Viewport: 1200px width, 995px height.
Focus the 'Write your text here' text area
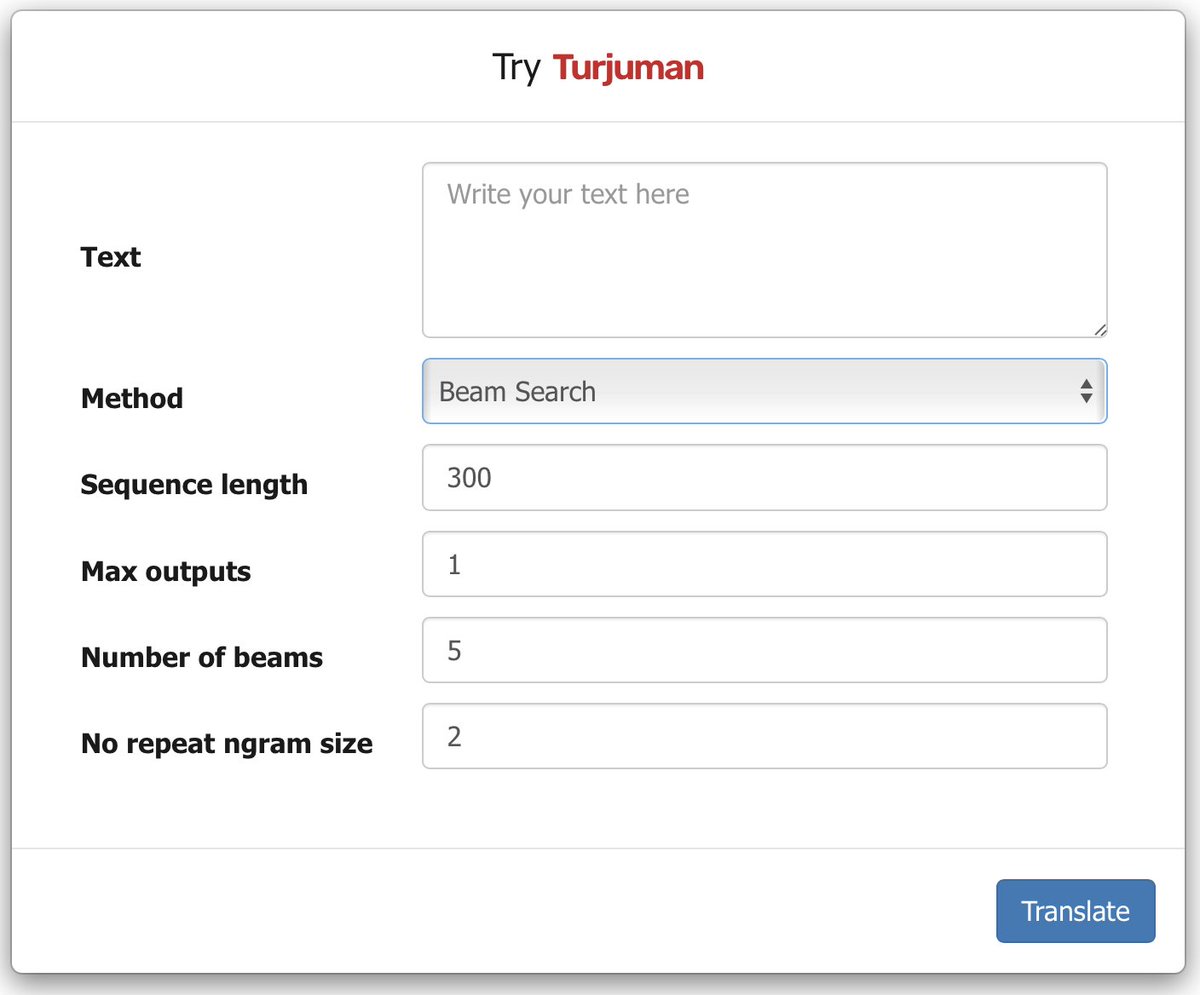tap(764, 250)
